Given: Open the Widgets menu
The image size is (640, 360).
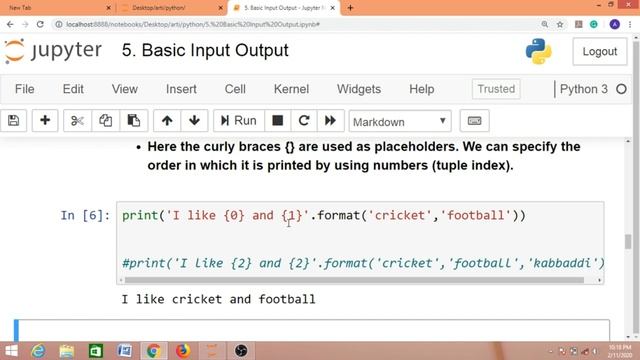Looking at the screenshot, I should pyautogui.click(x=359, y=89).
